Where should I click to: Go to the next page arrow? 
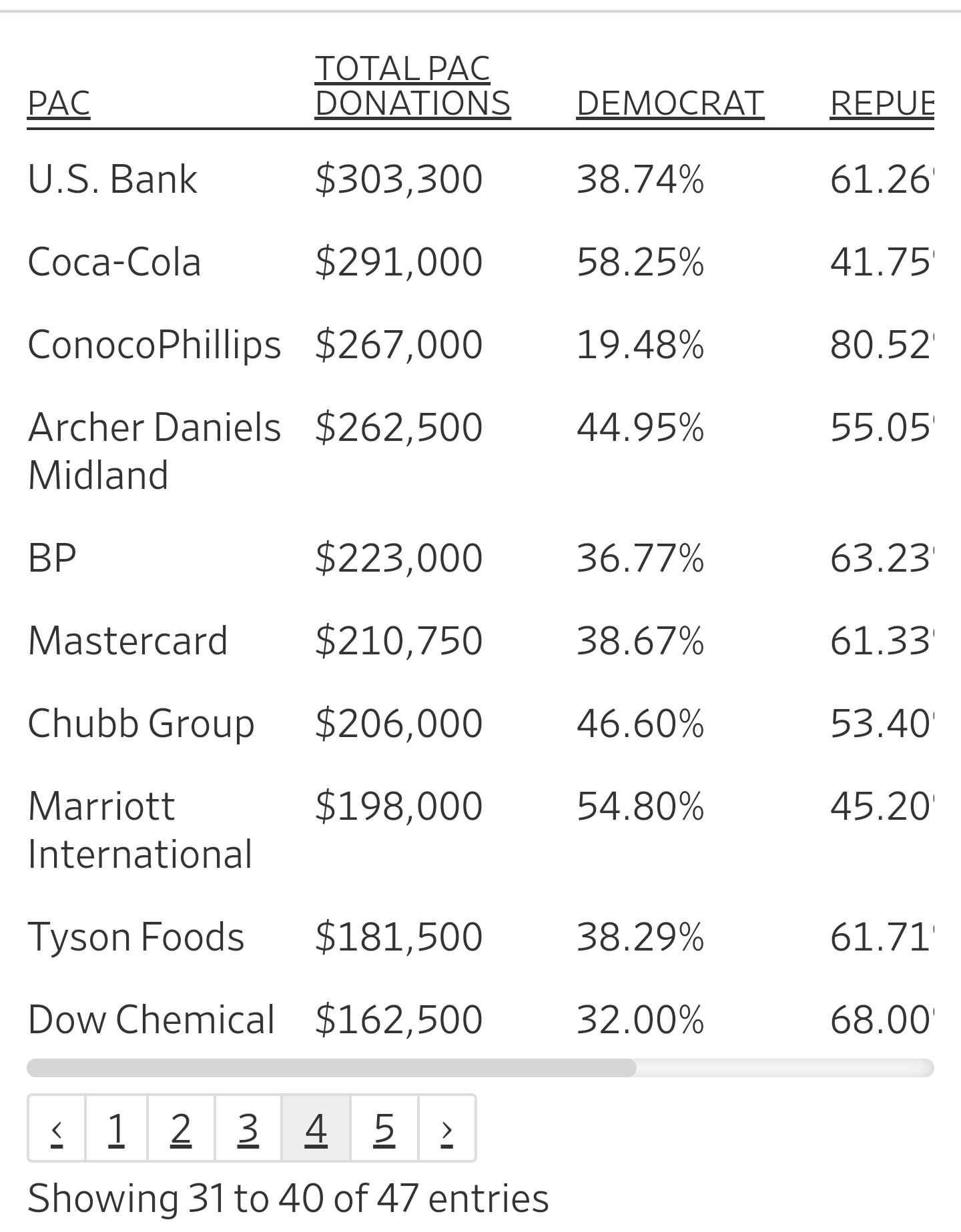447,1129
